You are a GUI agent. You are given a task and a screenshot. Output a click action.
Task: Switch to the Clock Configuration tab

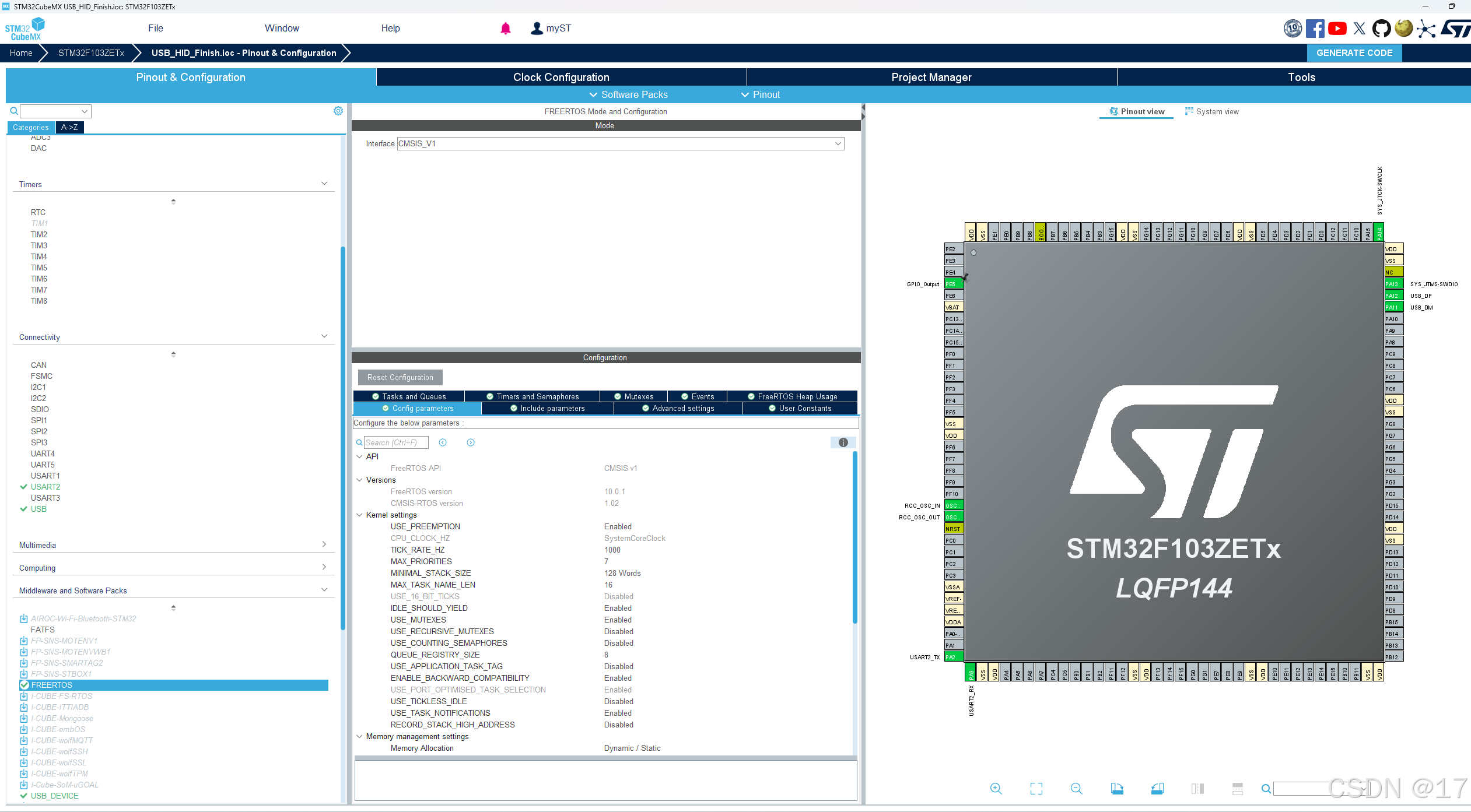(x=561, y=76)
